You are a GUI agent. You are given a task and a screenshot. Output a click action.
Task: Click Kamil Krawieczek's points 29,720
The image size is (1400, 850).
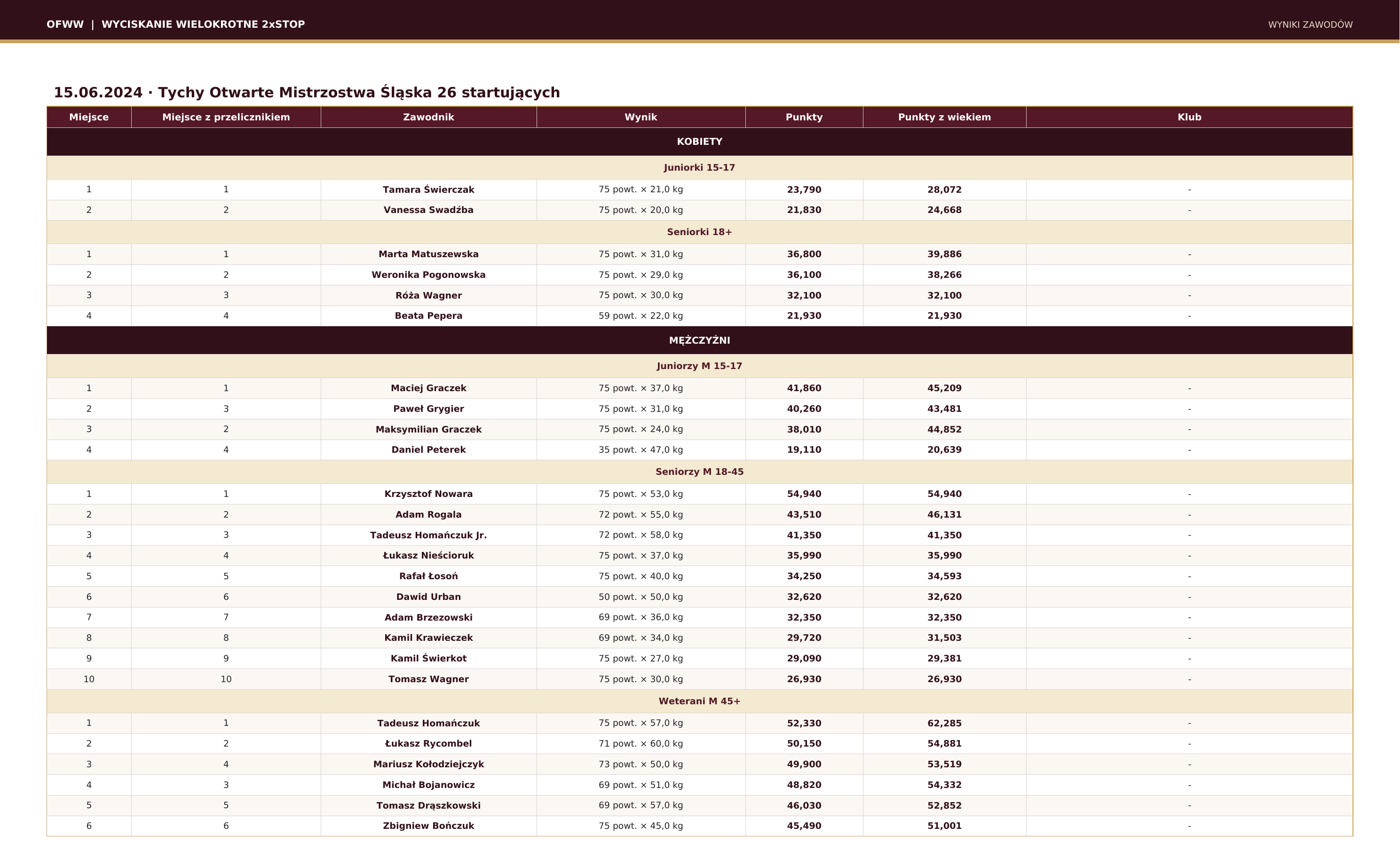(x=804, y=638)
